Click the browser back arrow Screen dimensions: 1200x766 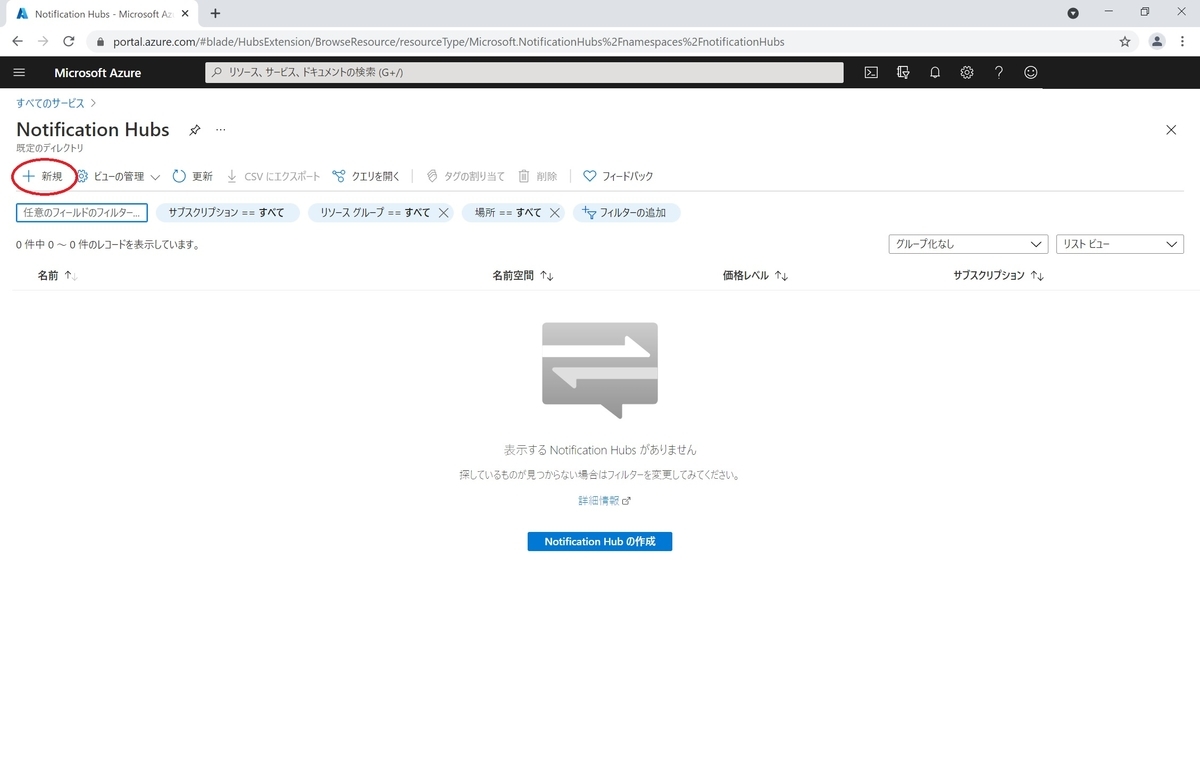tap(17, 41)
